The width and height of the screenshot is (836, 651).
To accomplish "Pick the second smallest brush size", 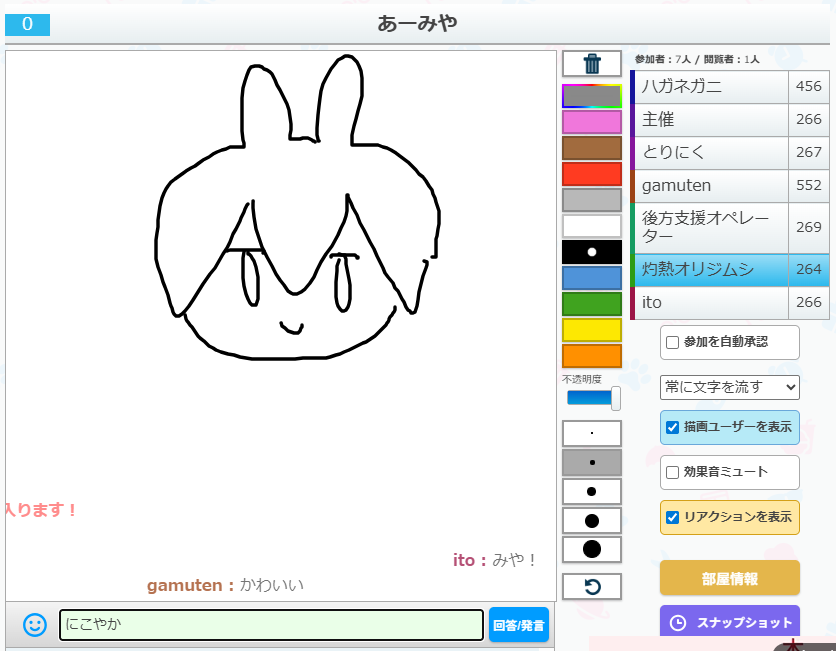I will click(592, 463).
